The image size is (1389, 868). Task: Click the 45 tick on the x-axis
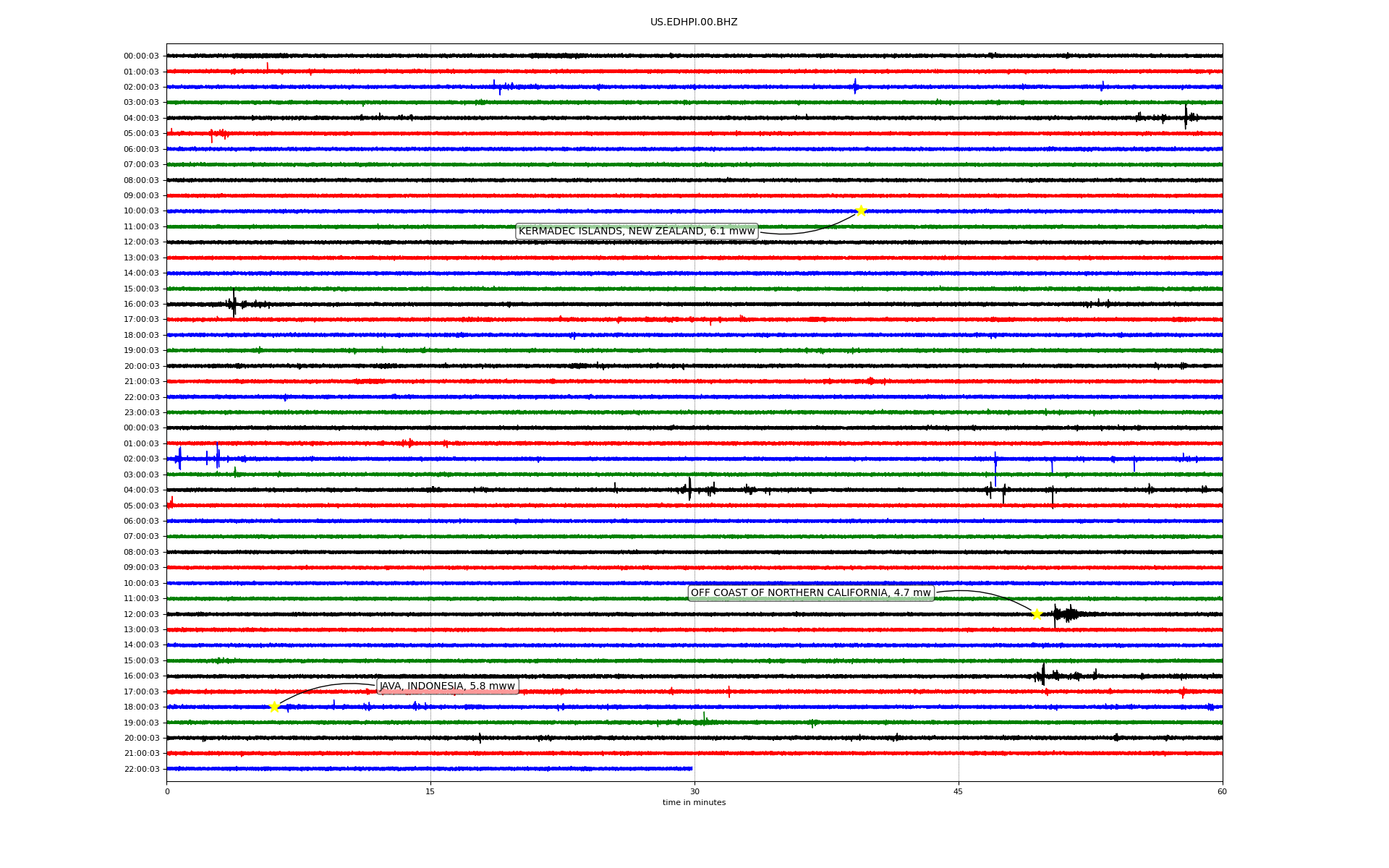click(959, 791)
